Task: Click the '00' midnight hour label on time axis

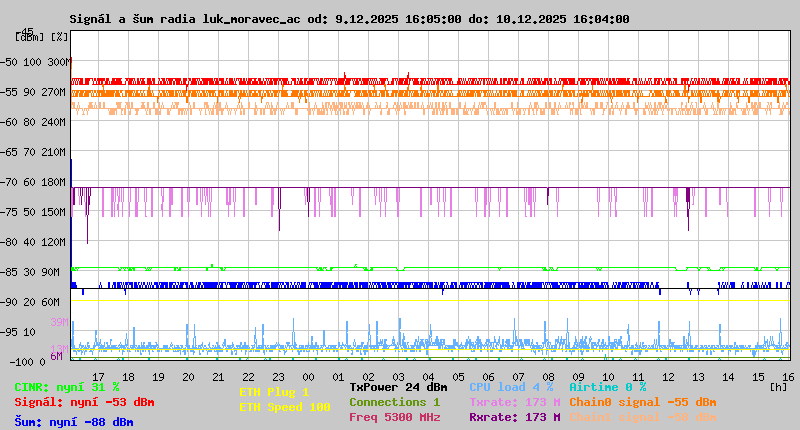Action: click(x=308, y=377)
